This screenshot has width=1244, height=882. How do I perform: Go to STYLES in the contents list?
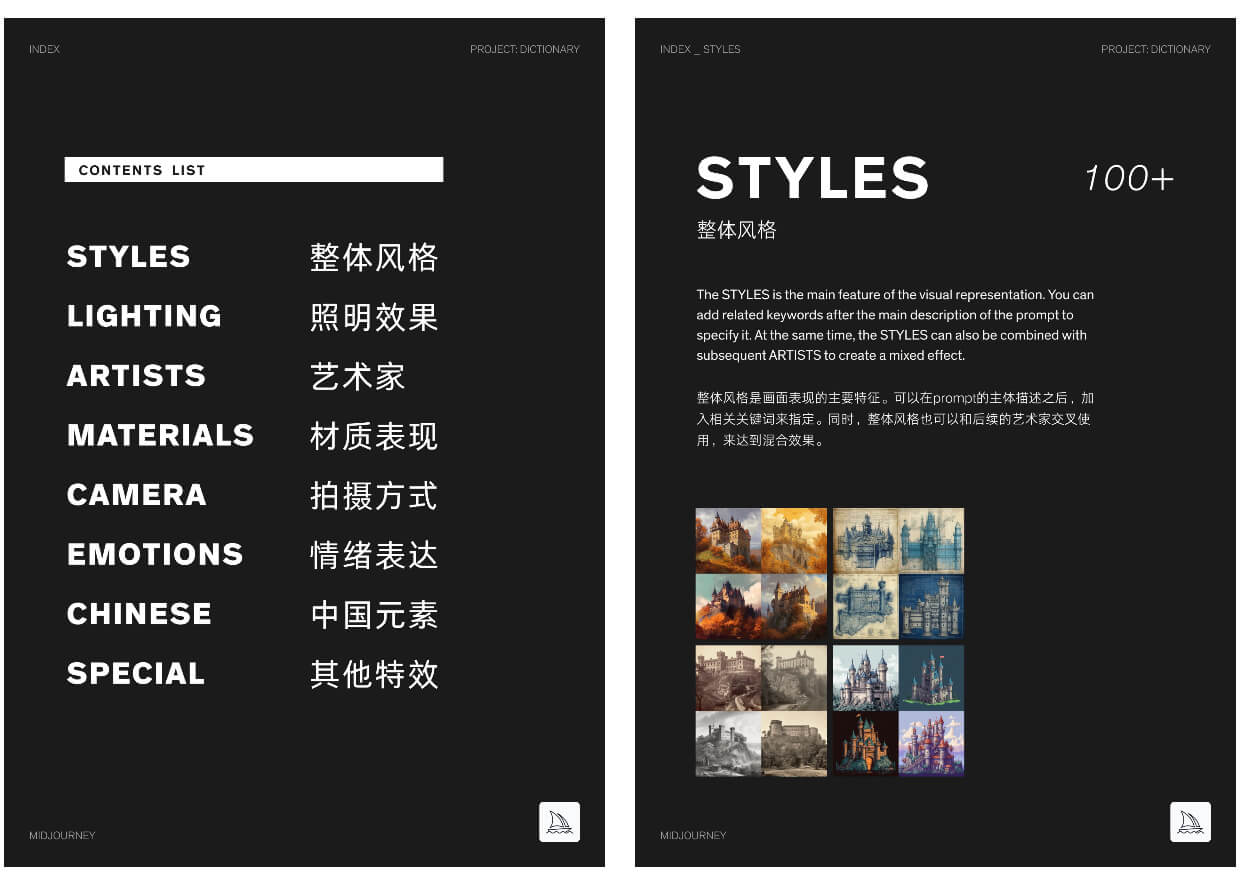[129, 257]
